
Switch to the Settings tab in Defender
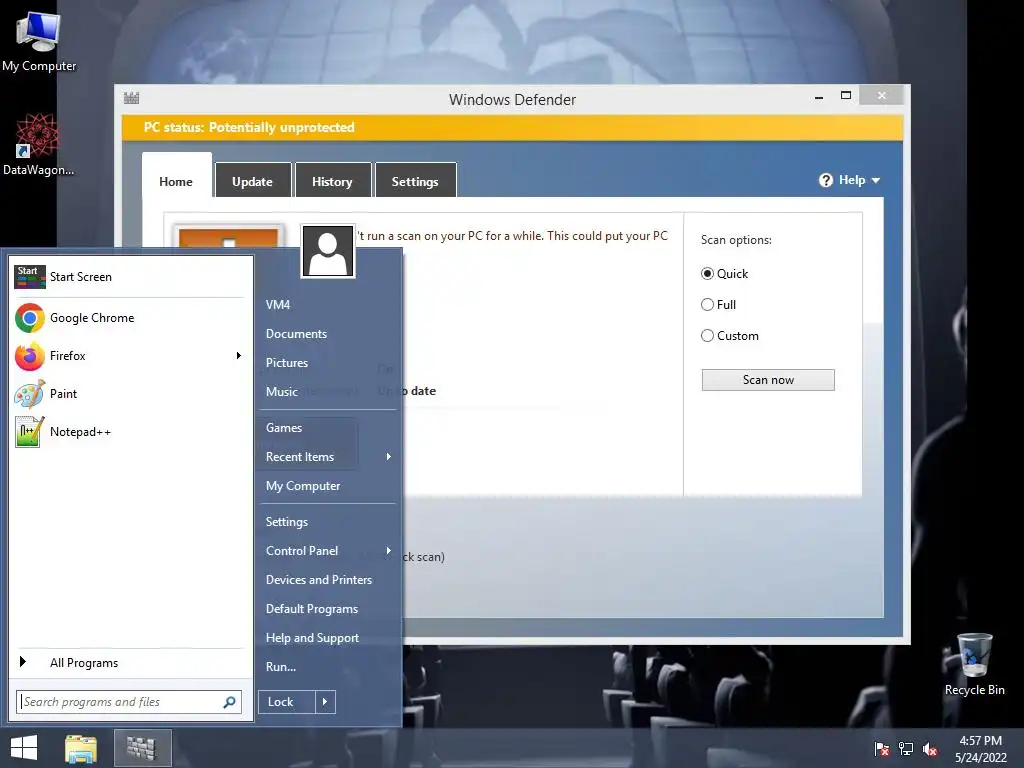[x=415, y=182]
